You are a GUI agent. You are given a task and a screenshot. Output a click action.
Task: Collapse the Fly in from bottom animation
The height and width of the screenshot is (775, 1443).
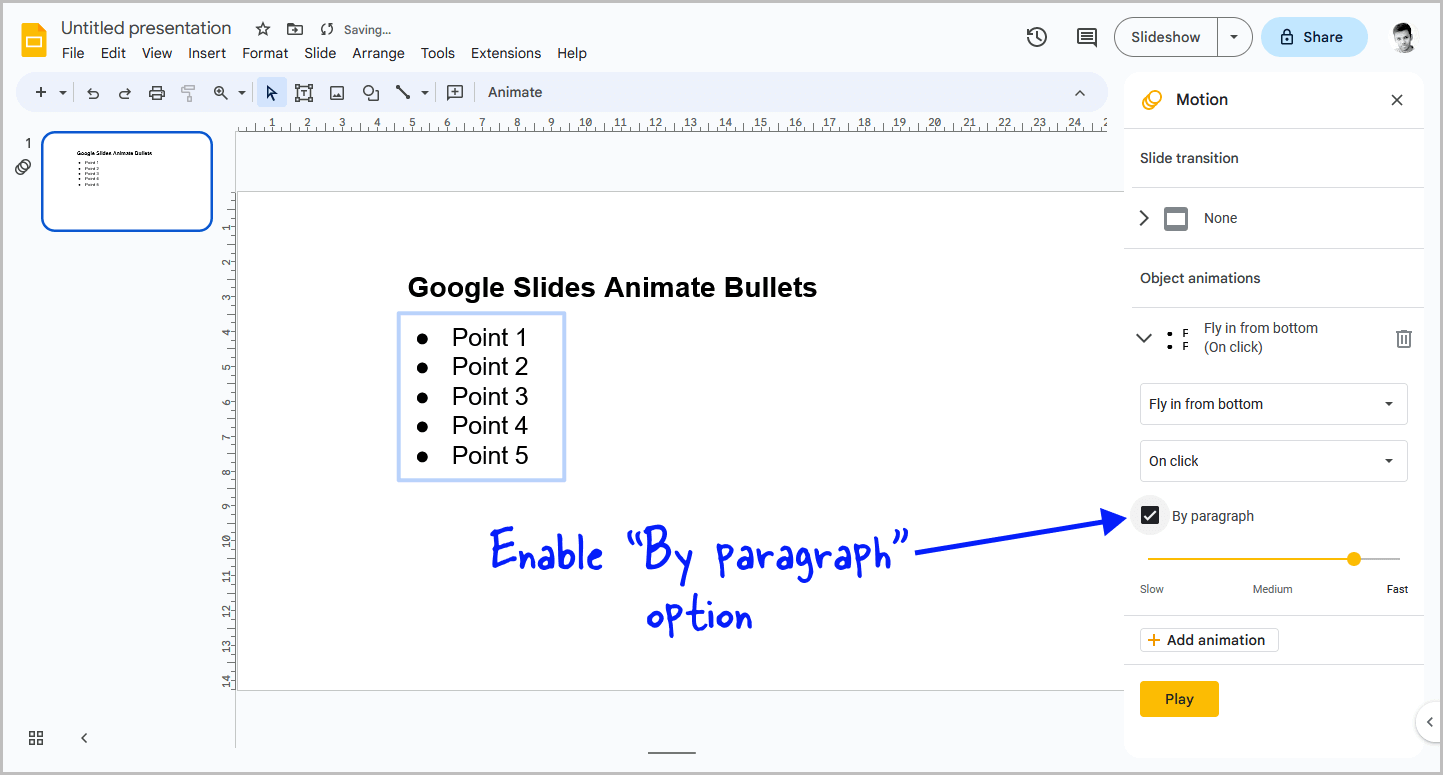coord(1143,338)
